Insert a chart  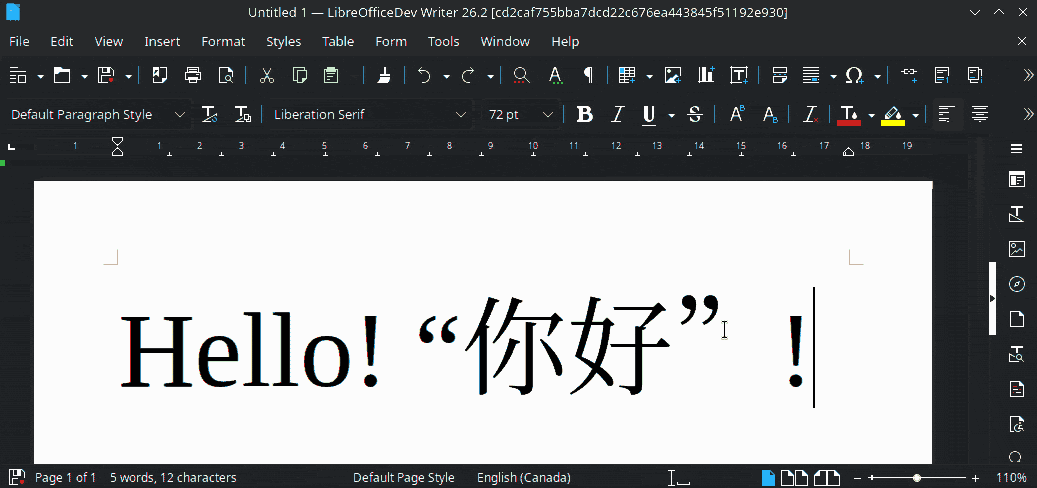706,75
